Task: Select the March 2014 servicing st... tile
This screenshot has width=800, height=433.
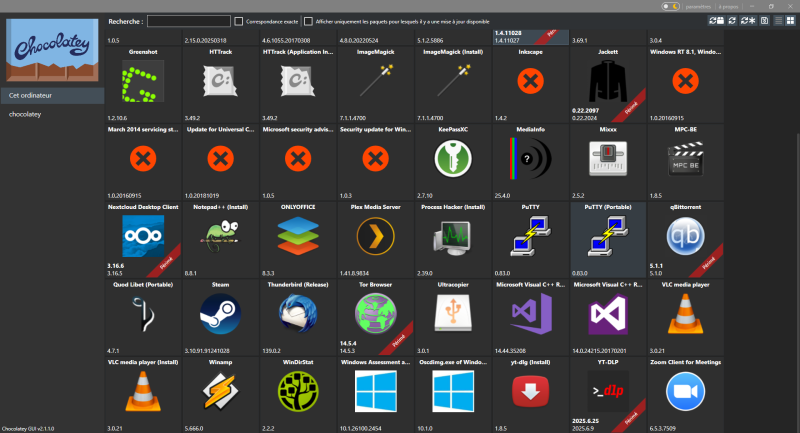Action: pos(143,162)
